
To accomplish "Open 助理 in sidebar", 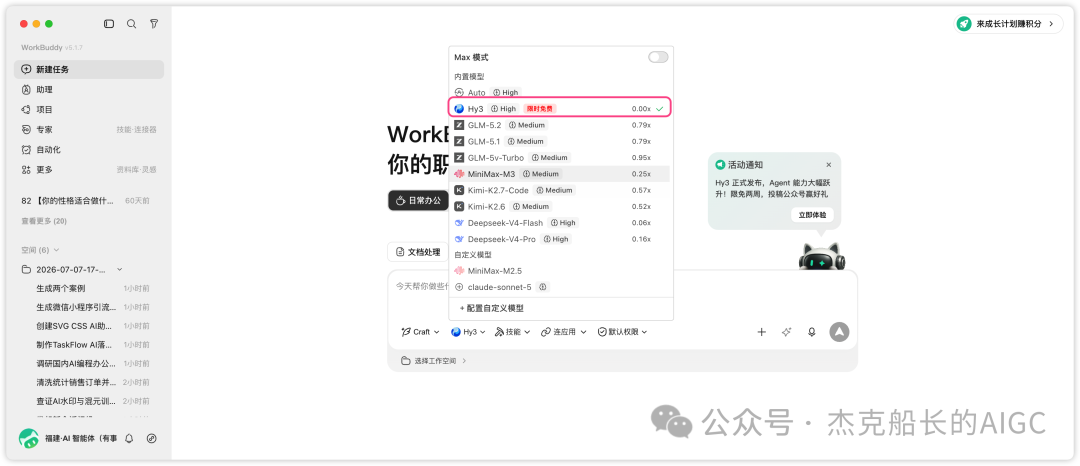I will coord(89,89).
